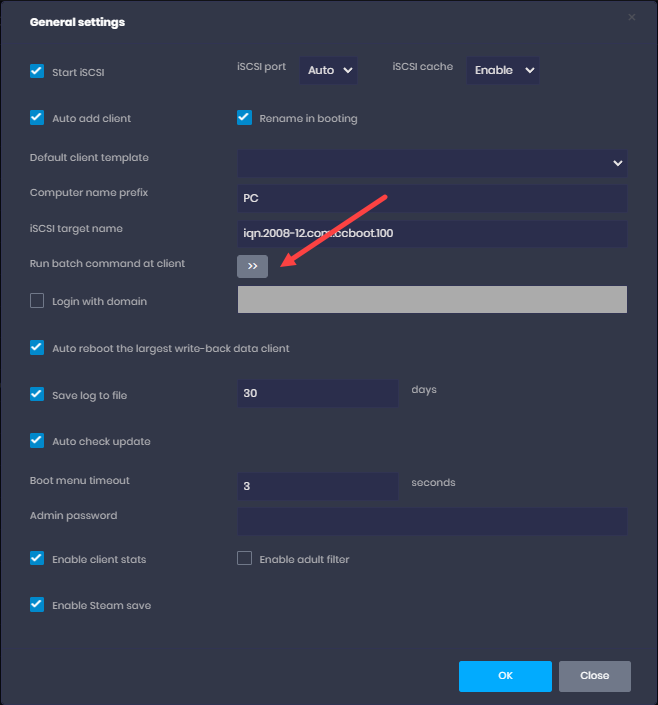Expand the Default client template dropdown

point(431,162)
